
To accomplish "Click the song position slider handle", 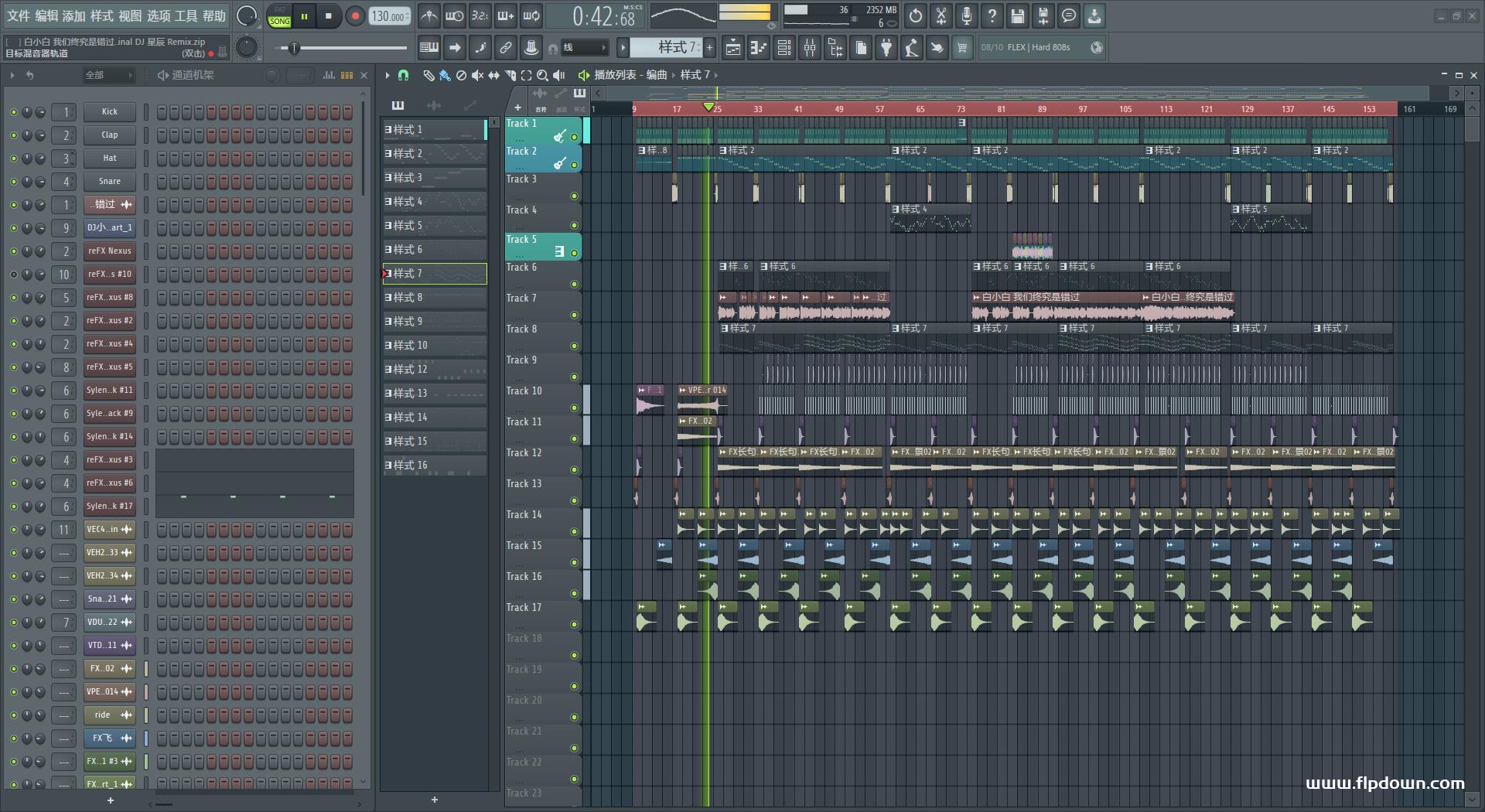I will click(x=293, y=48).
